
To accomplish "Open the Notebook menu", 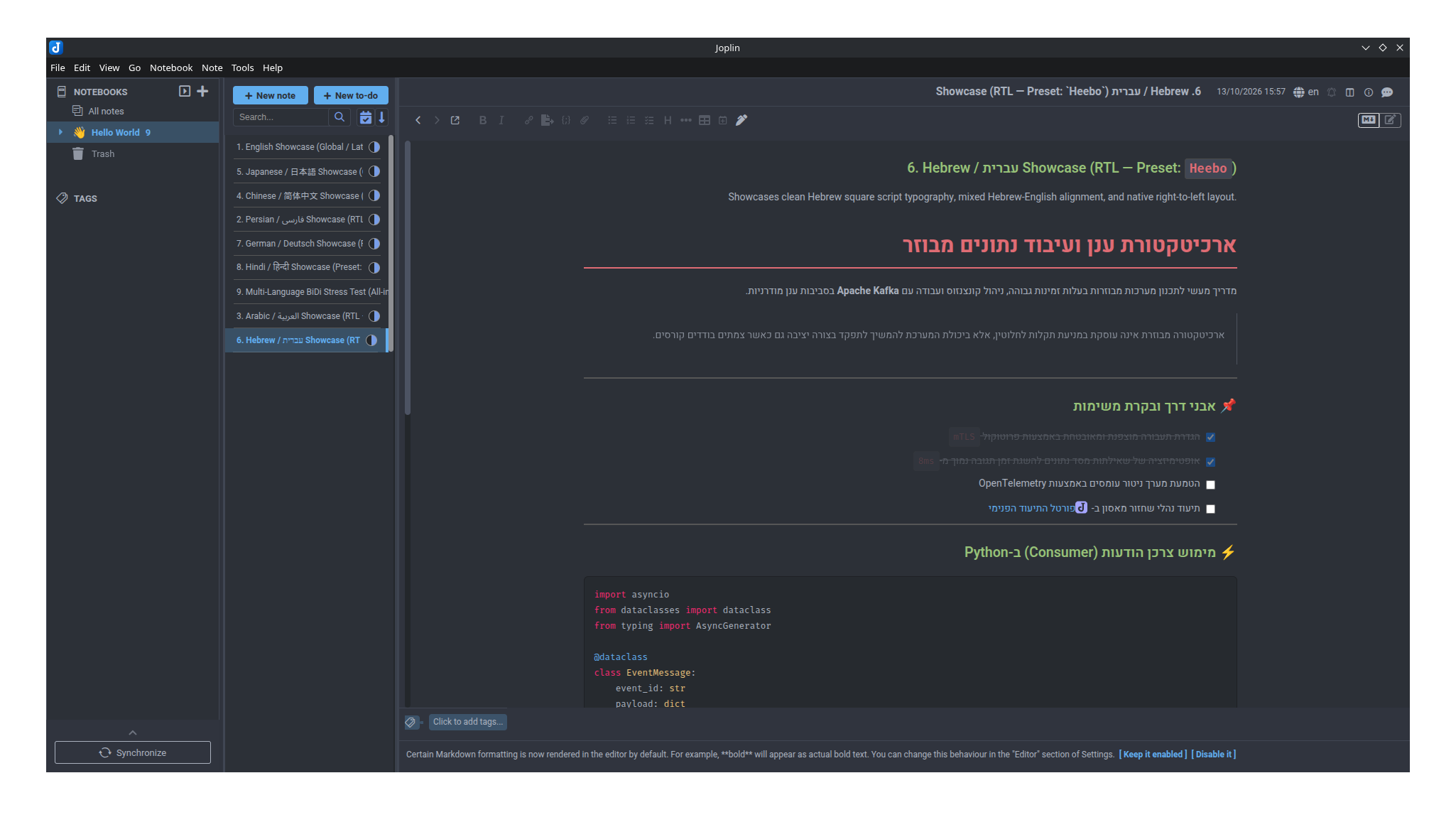I will pyautogui.click(x=171, y=68).
